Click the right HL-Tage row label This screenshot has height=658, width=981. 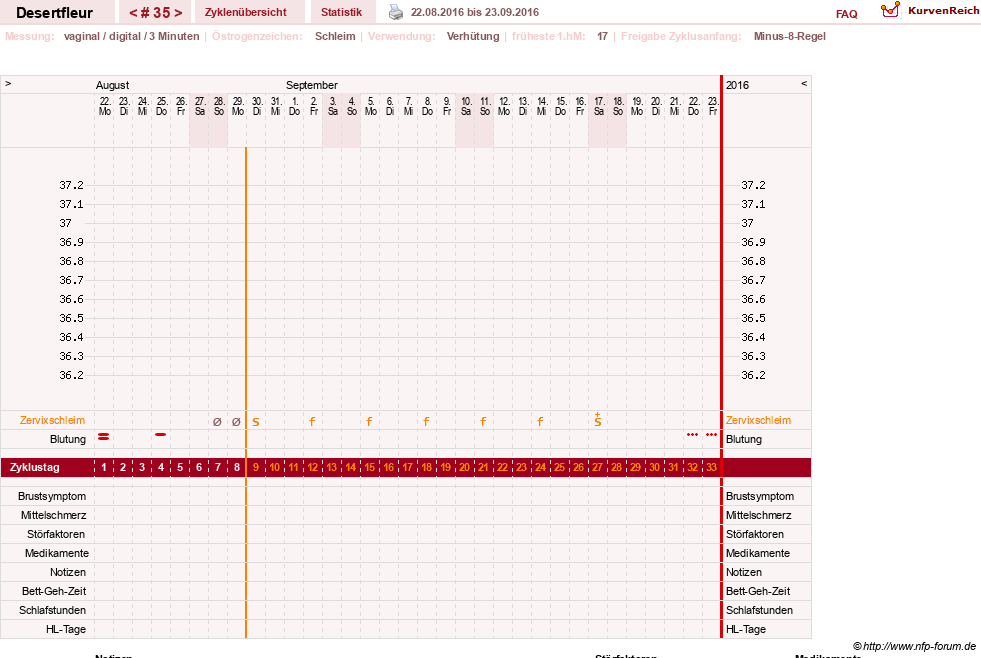(x=746, y=629)
